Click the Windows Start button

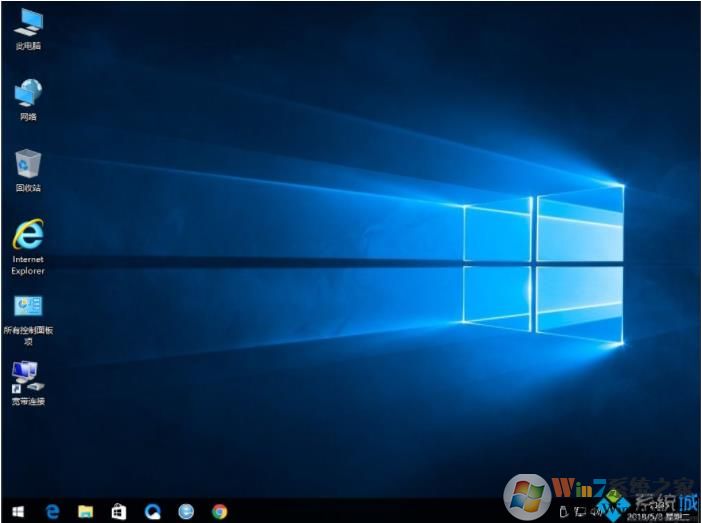(18, 511)
